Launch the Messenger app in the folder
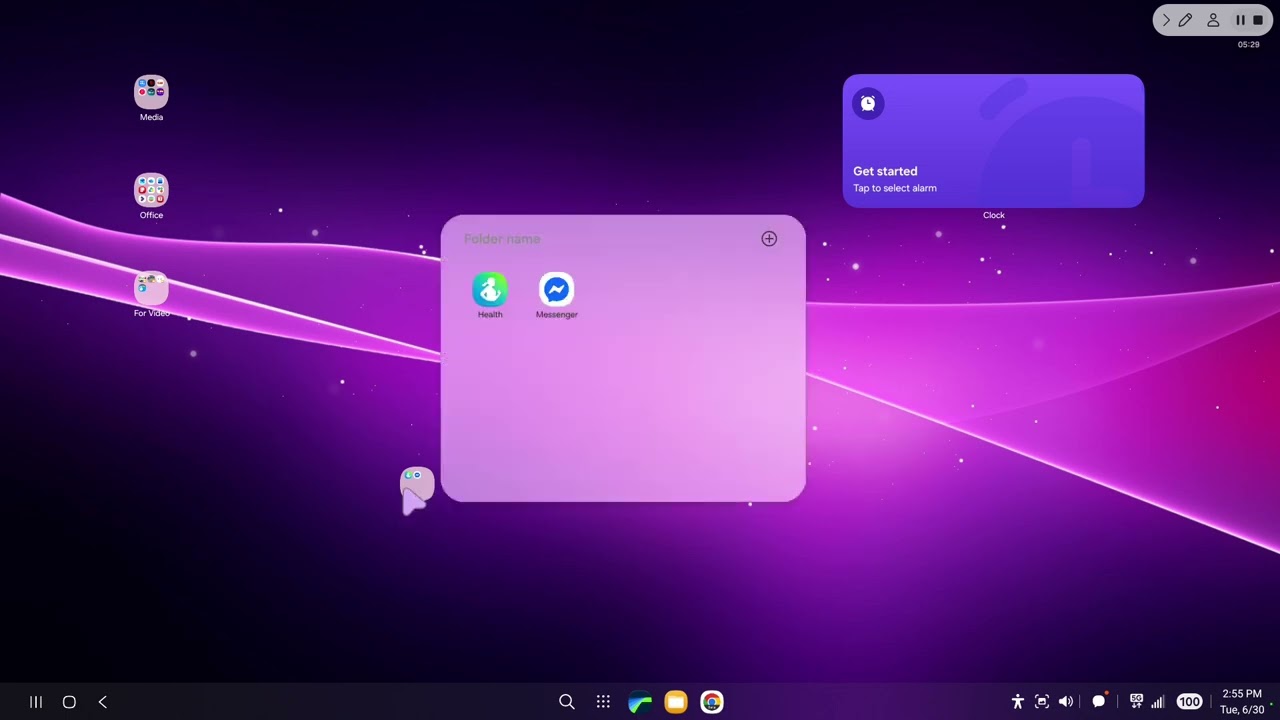 556,290
